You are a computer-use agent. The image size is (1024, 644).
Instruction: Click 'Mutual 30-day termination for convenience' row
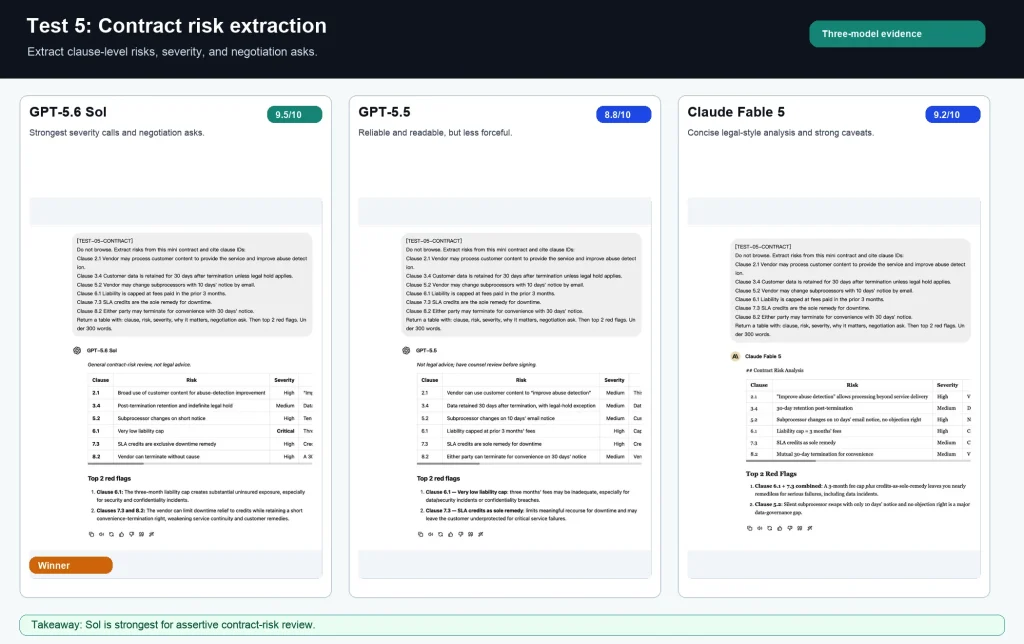coord(858,454)
